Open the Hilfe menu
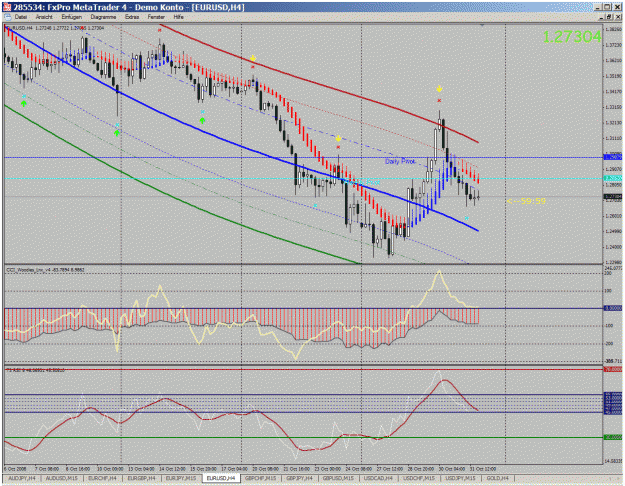Image resolution: width=625 pixels, height=486 pixels. click(178, 17)
